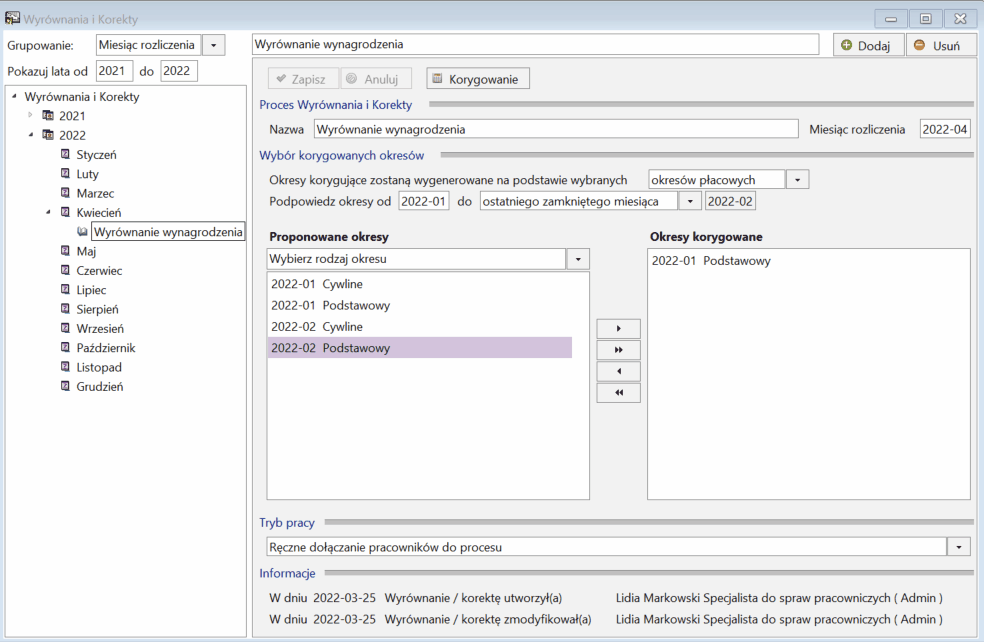Image resolution: width=984 pixels, height=642 pixels.
Task: Open the Tryb pracy dropdown arrow
Action: click(958, 547)
